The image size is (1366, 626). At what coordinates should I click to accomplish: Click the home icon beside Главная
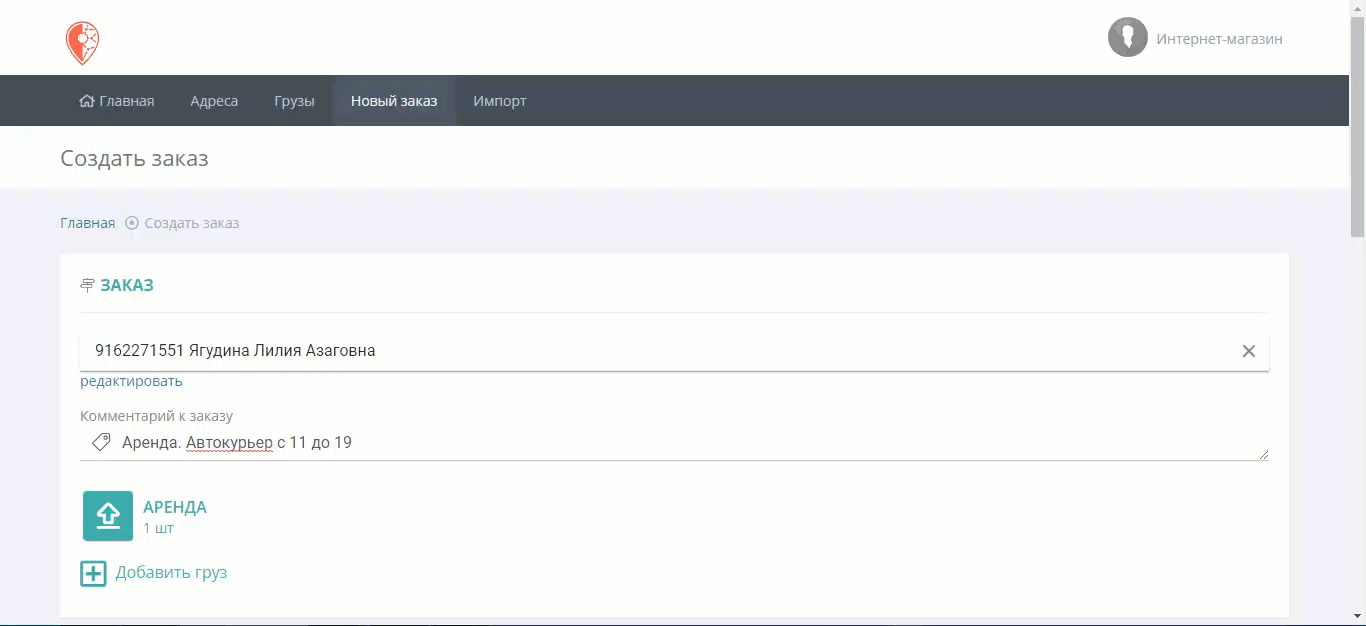(x=87, y=101)
